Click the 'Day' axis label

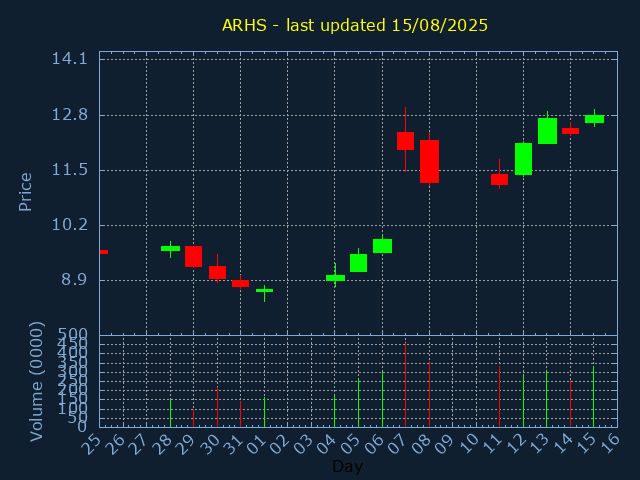click(x=347, y=466)
